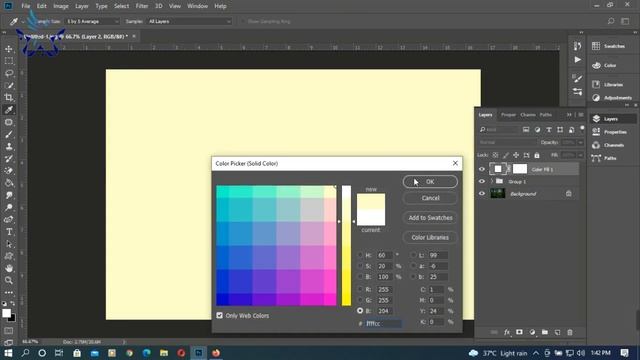Create new fill or adjustment layer icon
This screenshot has height=360, width=640.
coord(532,332)
